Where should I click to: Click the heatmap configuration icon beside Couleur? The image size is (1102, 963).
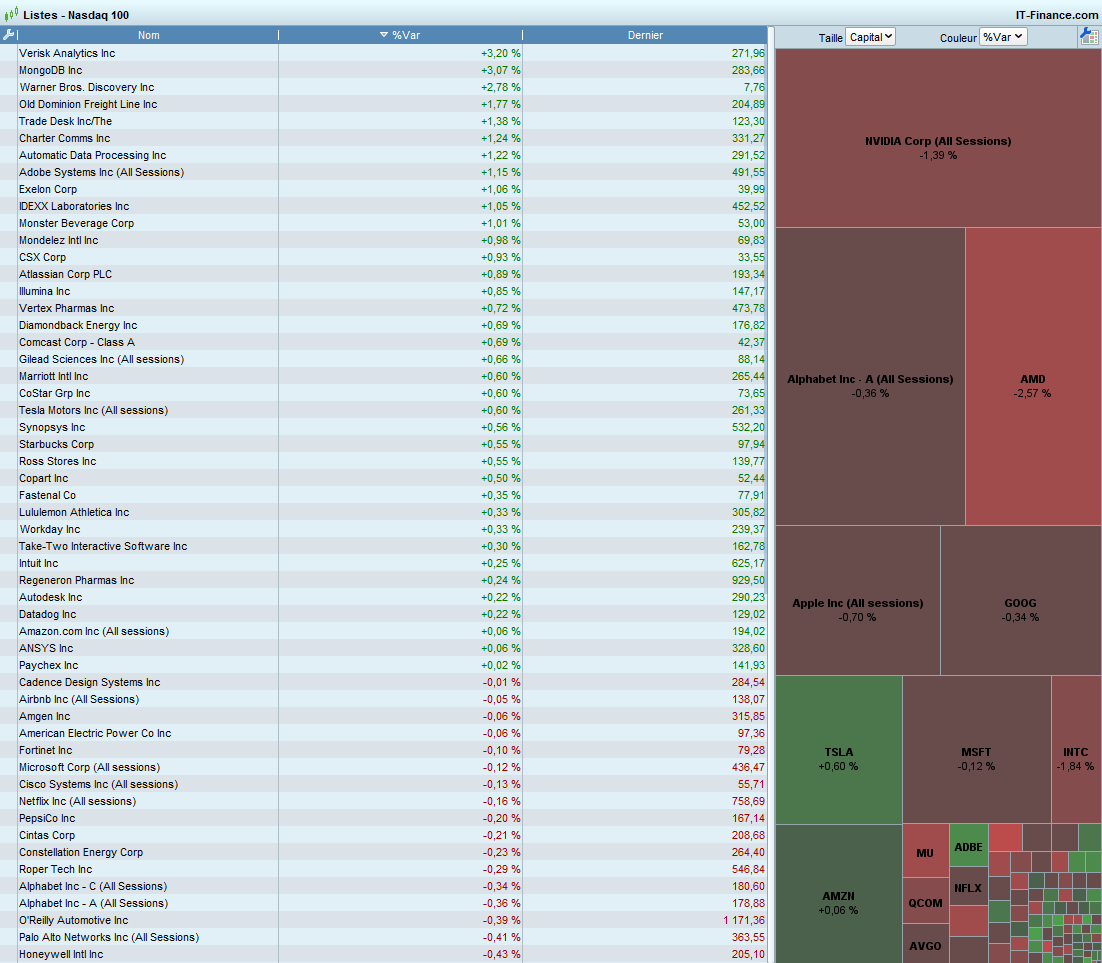coord(1089,37)
